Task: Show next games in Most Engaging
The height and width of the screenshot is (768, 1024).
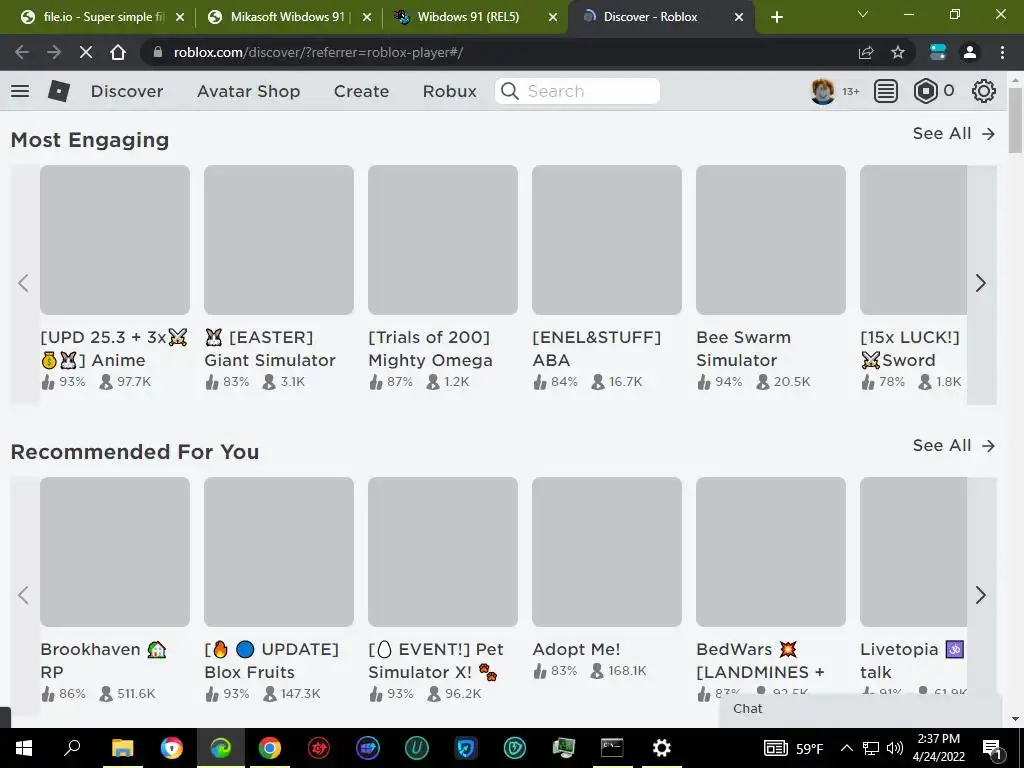Action: (x=981, y=283)
